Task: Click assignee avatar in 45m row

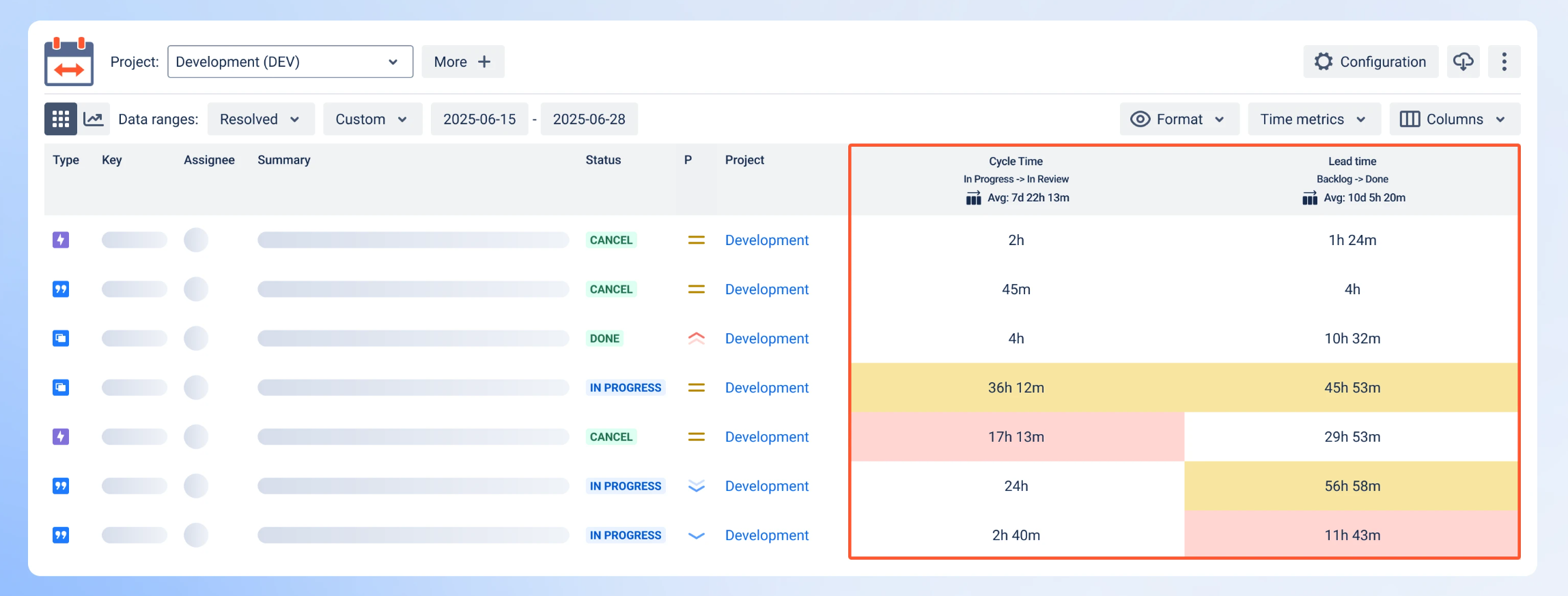Action: click(196, 289)
